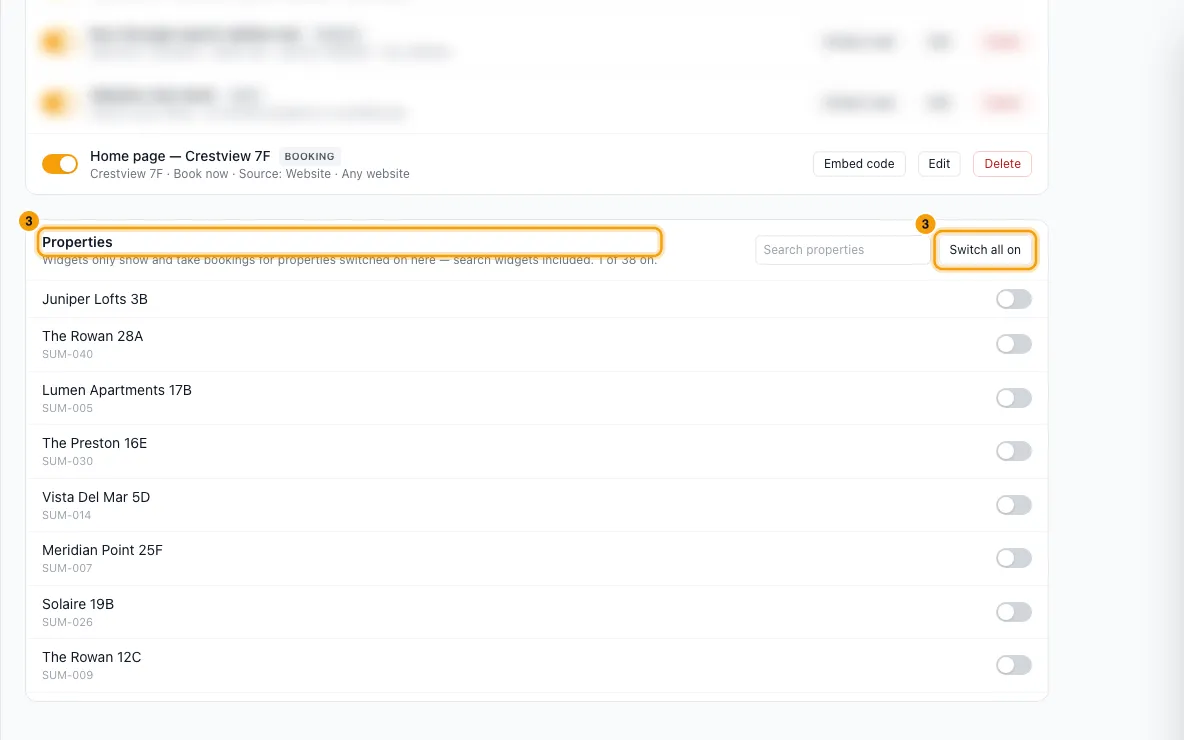Toggle off the Home page — Crestview 7F widget
The width and height of the screenshot is (1184, 740).
coord(60,164)
